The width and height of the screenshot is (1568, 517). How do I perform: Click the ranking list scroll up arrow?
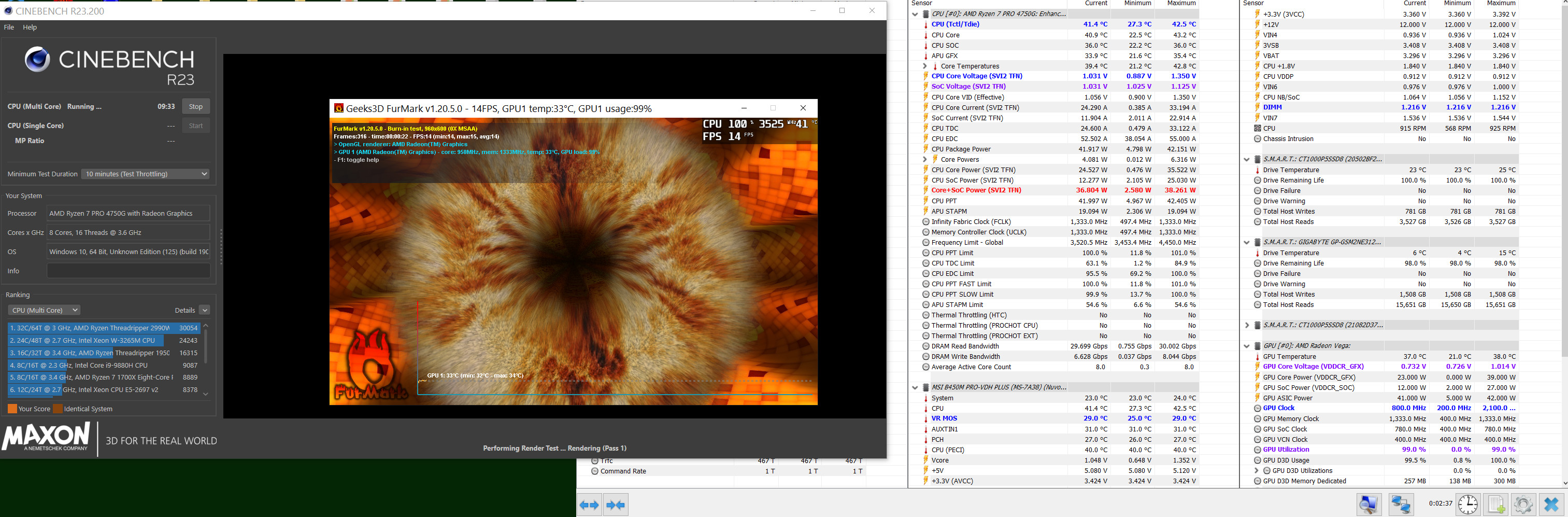click(x=206, y=326)
